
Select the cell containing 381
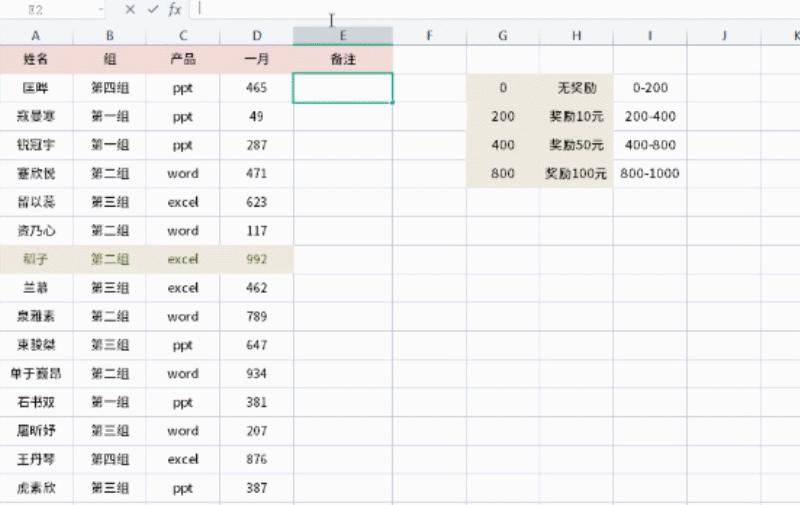click(257, 402)
